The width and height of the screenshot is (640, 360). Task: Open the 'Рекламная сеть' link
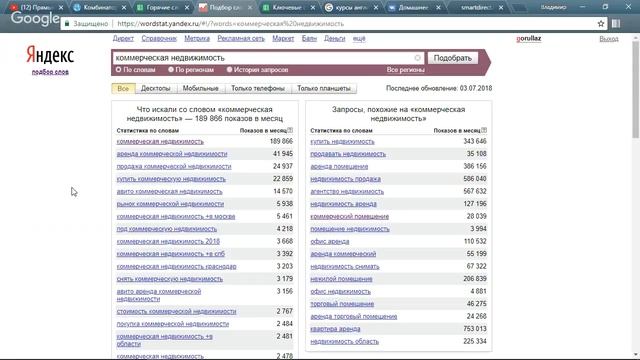241,38
